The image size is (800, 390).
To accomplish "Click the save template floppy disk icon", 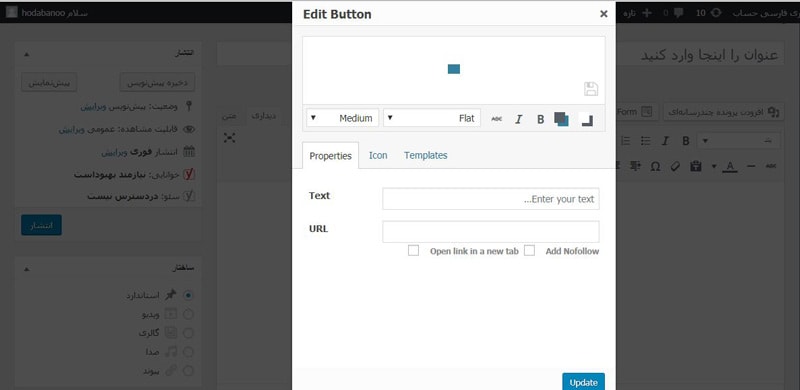I will [x=591, y=89].
